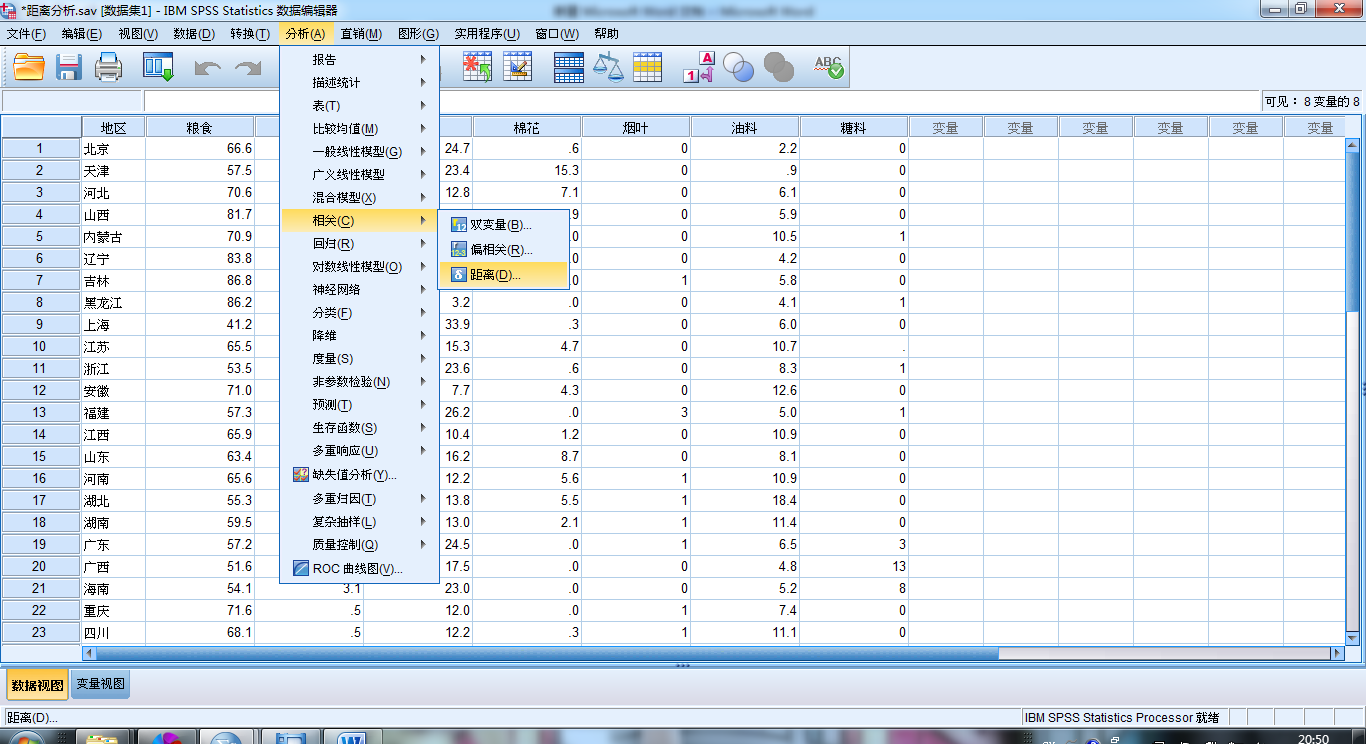Click the horizontal scrollbar left arrow

(x=90, y=653)
